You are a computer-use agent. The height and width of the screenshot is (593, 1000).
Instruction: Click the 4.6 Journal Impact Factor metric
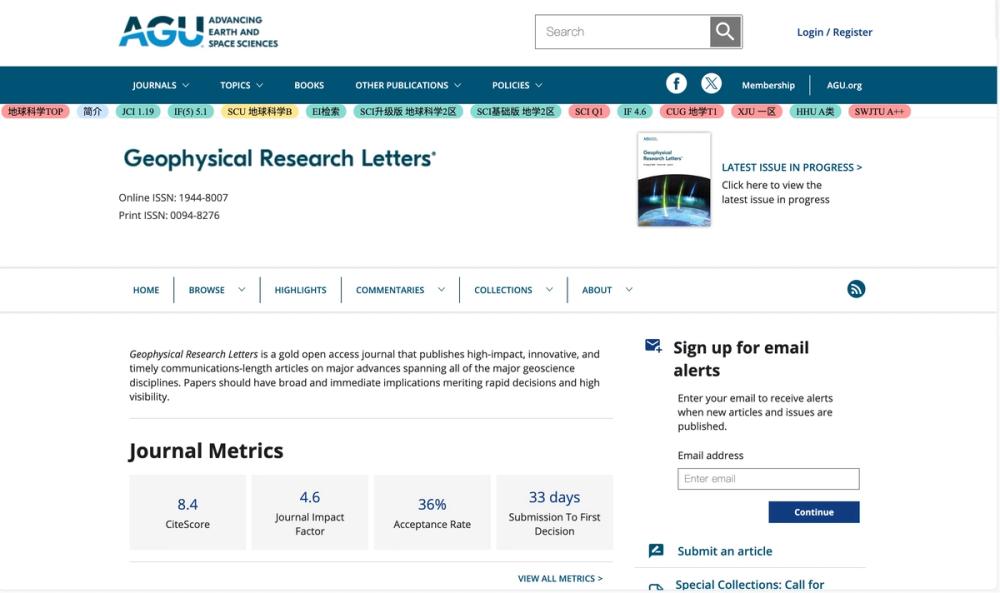tap(309, 513)
